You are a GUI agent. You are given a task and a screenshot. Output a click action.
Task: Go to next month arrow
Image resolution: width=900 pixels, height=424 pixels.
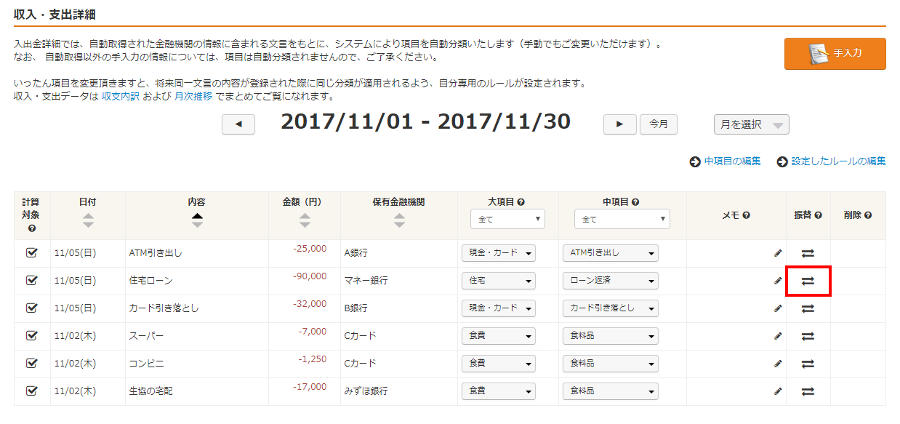[x=619, y=124]
